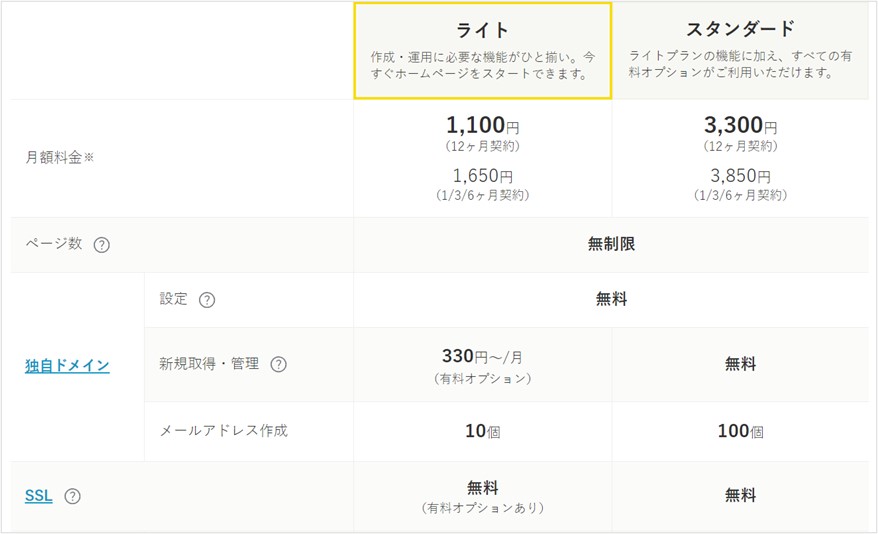Click the メールアドレス作成 row label
The image size is (878, 534).
coord(223,431)
